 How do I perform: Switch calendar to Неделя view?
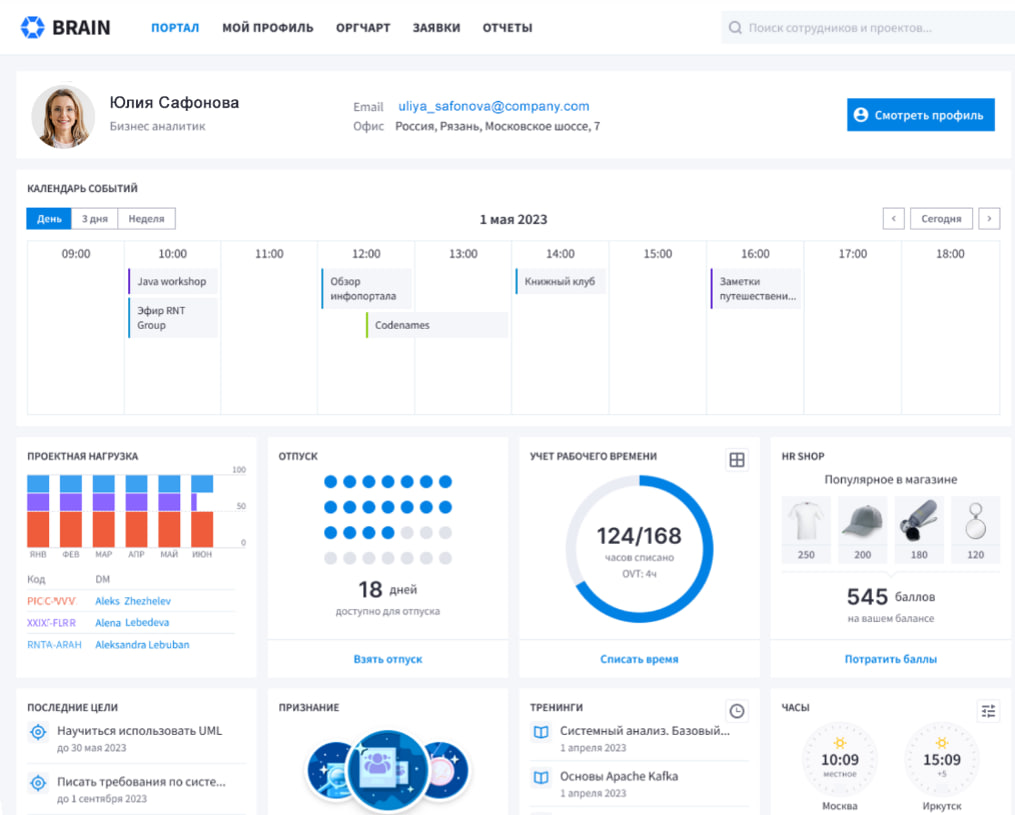coord(146,219)
